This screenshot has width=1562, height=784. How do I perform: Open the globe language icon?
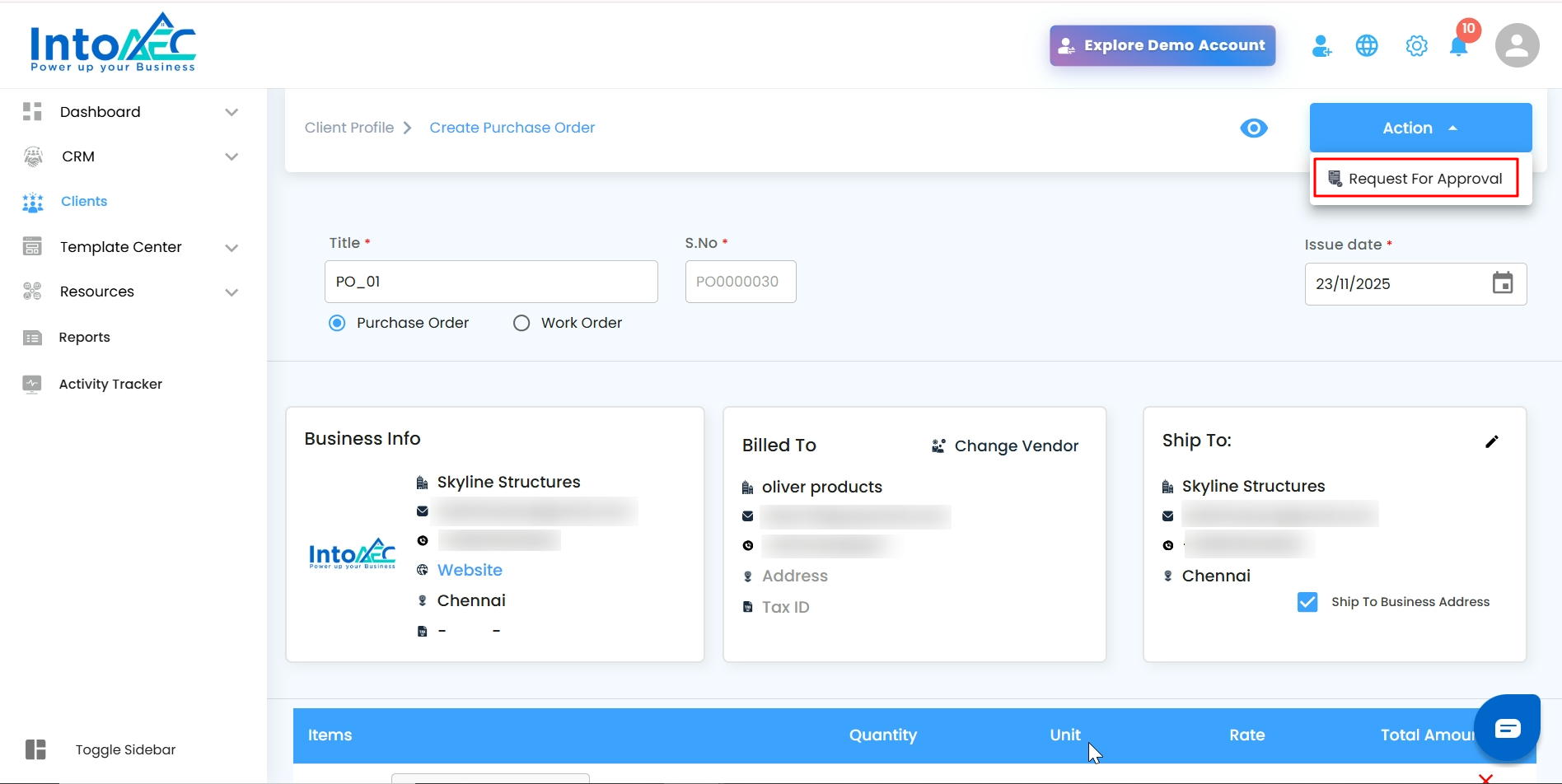pos(1367,46)
